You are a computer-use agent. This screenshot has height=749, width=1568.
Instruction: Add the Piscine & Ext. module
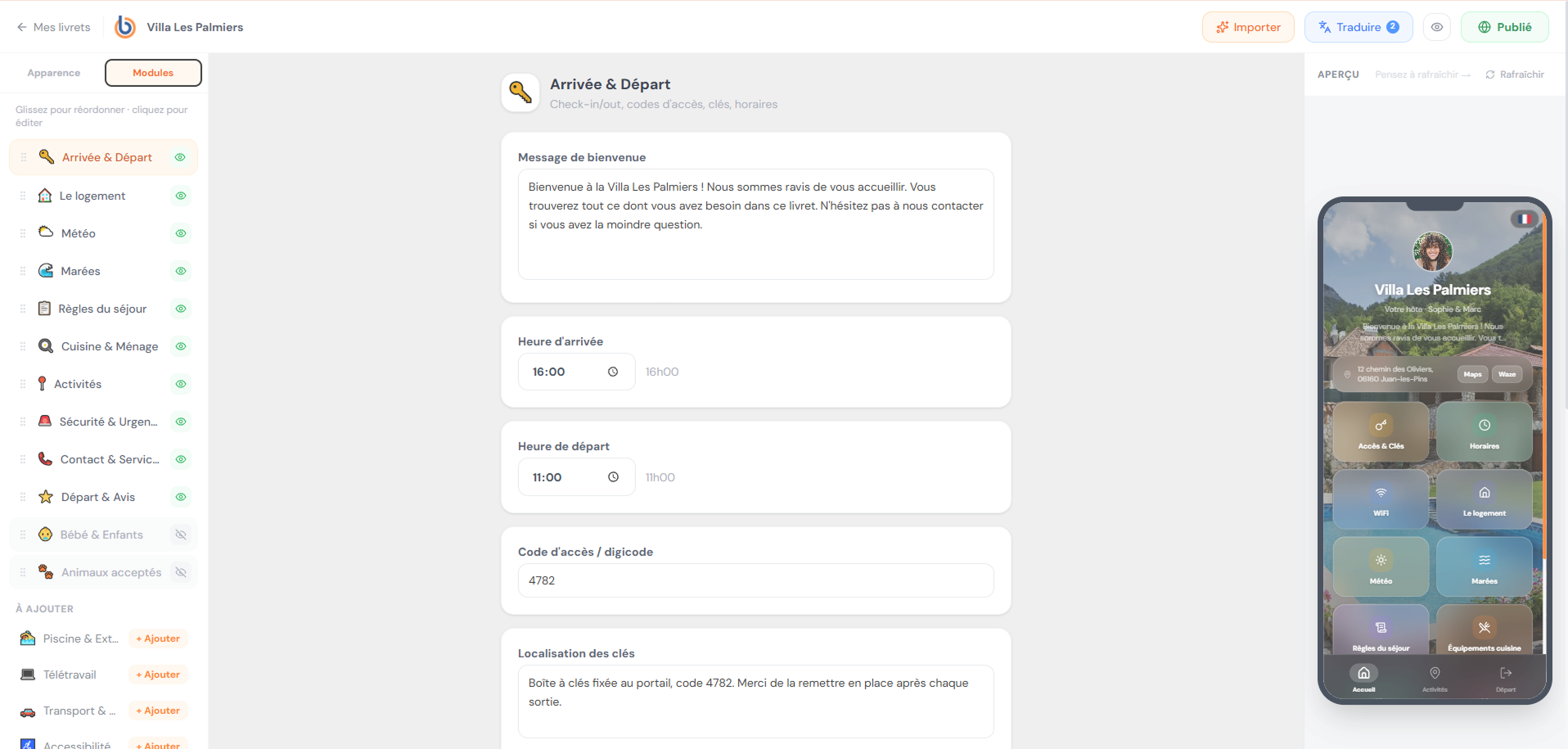[158, 638]
